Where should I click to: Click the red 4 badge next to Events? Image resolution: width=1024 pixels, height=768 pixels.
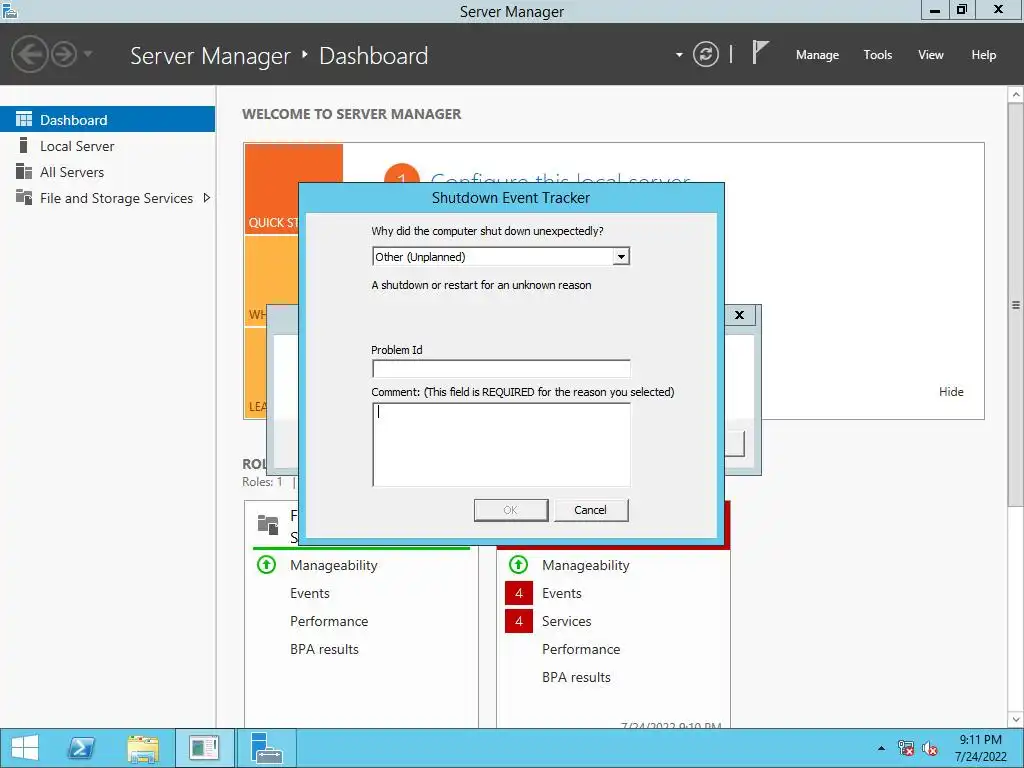click(519, 593)
